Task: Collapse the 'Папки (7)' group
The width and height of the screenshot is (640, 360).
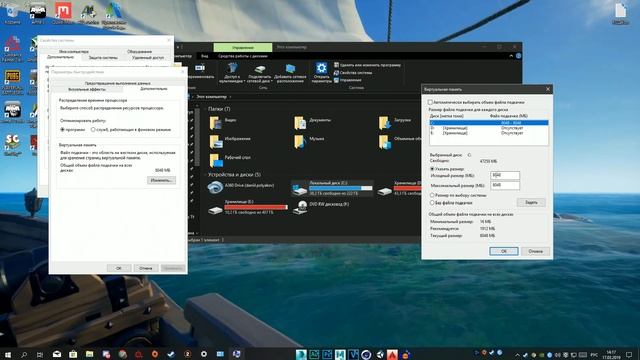Action: 205,109
